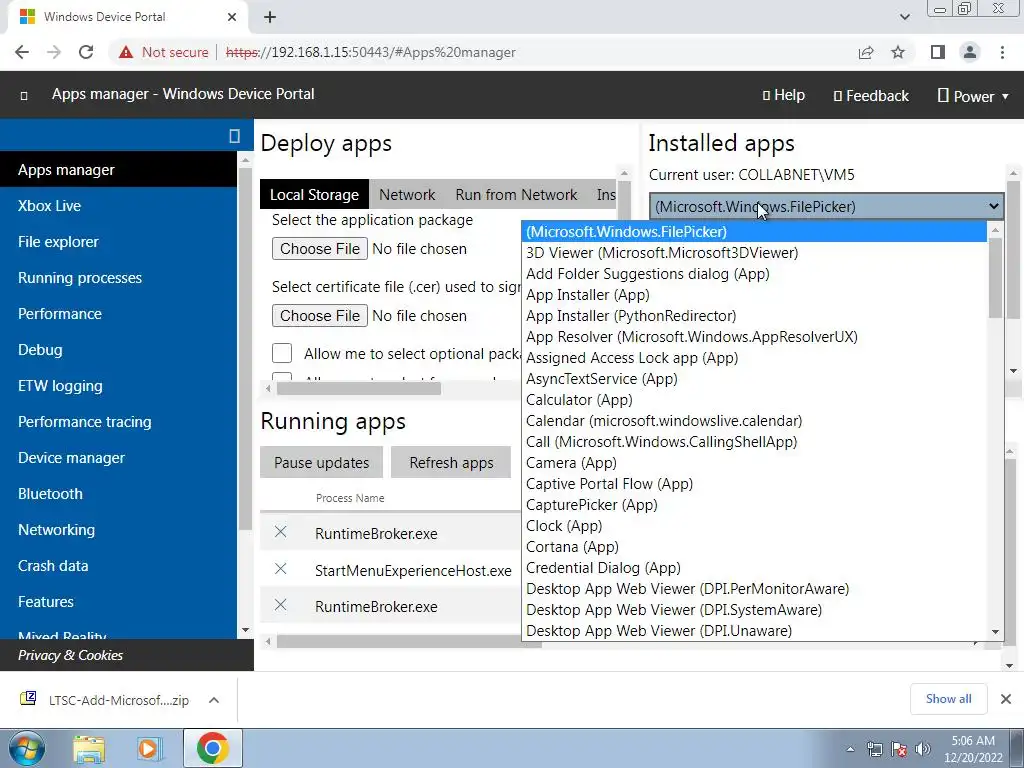This screenshot has height=768, width=1024.
Task: Reload the Device Portal page
Action: tap(86, 52)
